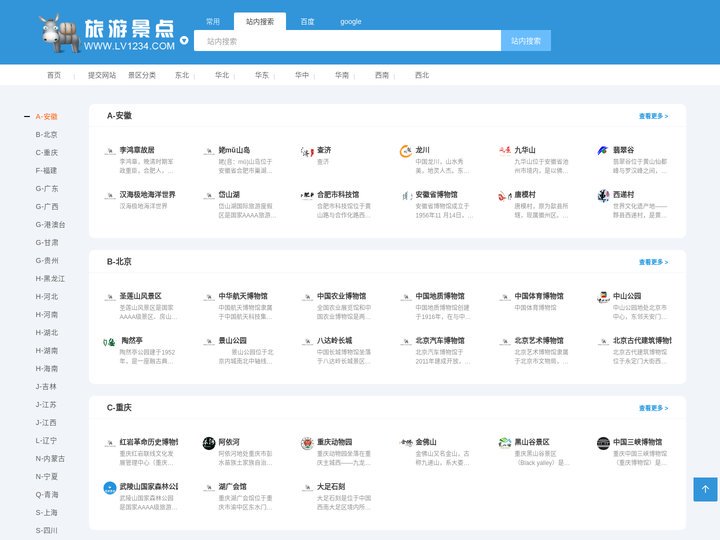Switch to the google search tab
Screen dimensions: 720x540
point(350,22)
